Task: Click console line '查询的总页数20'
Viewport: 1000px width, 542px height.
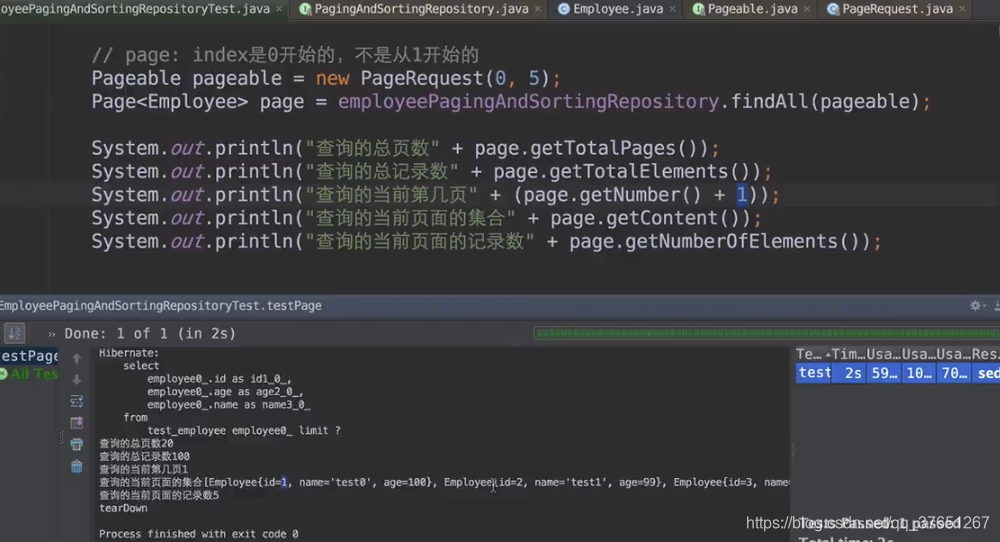Action: 136,443
